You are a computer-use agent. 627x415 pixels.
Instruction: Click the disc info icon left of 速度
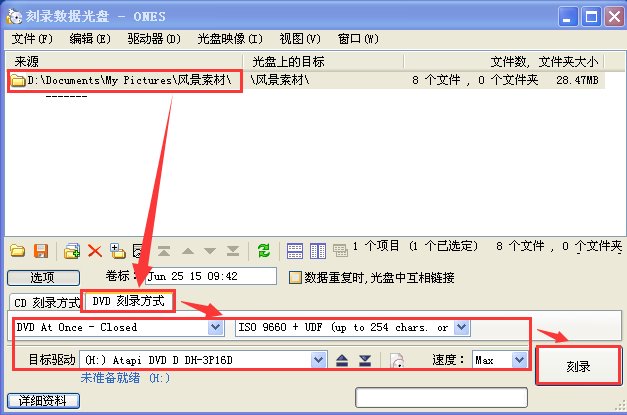click(397, 360)
